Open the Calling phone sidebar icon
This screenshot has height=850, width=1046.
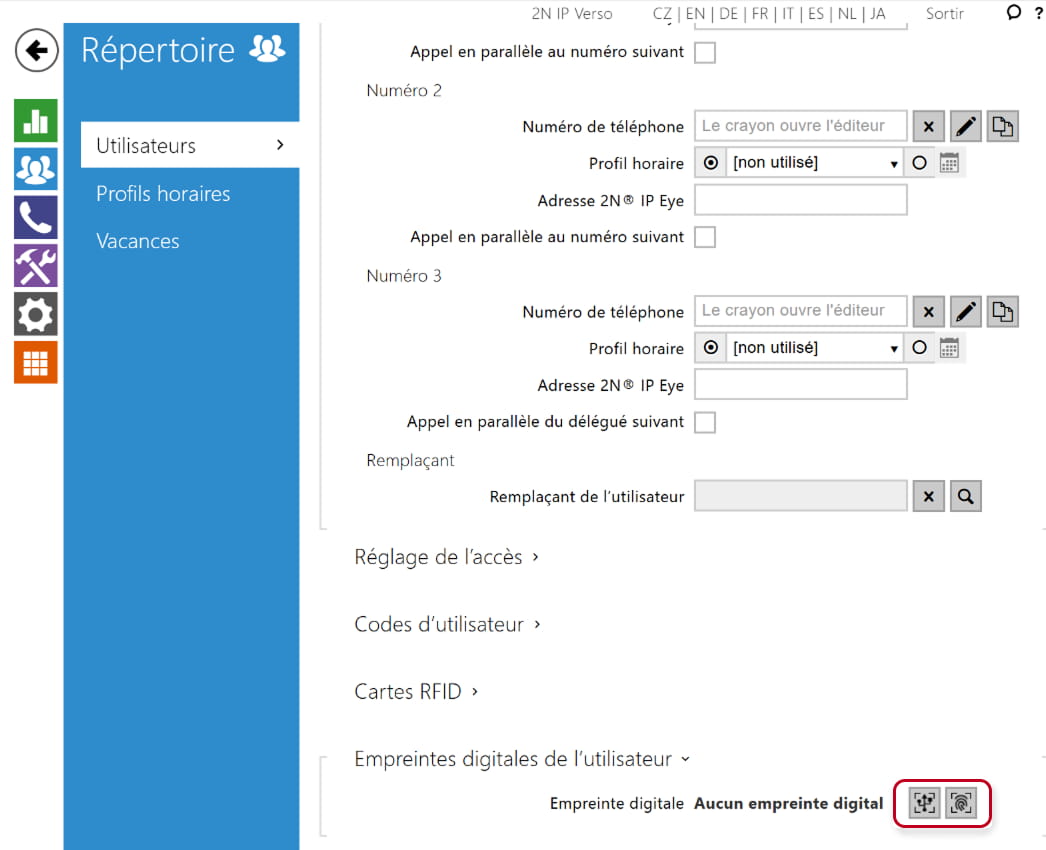point(35,218)
